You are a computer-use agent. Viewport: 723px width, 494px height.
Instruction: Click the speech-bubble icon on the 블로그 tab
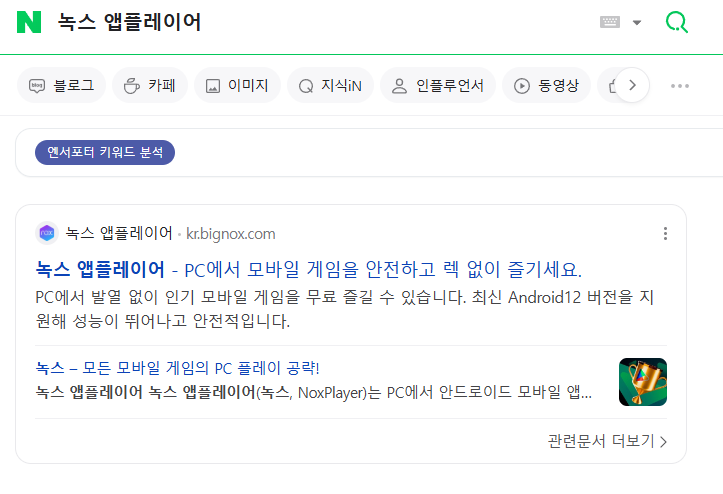(x=37, y=86)
